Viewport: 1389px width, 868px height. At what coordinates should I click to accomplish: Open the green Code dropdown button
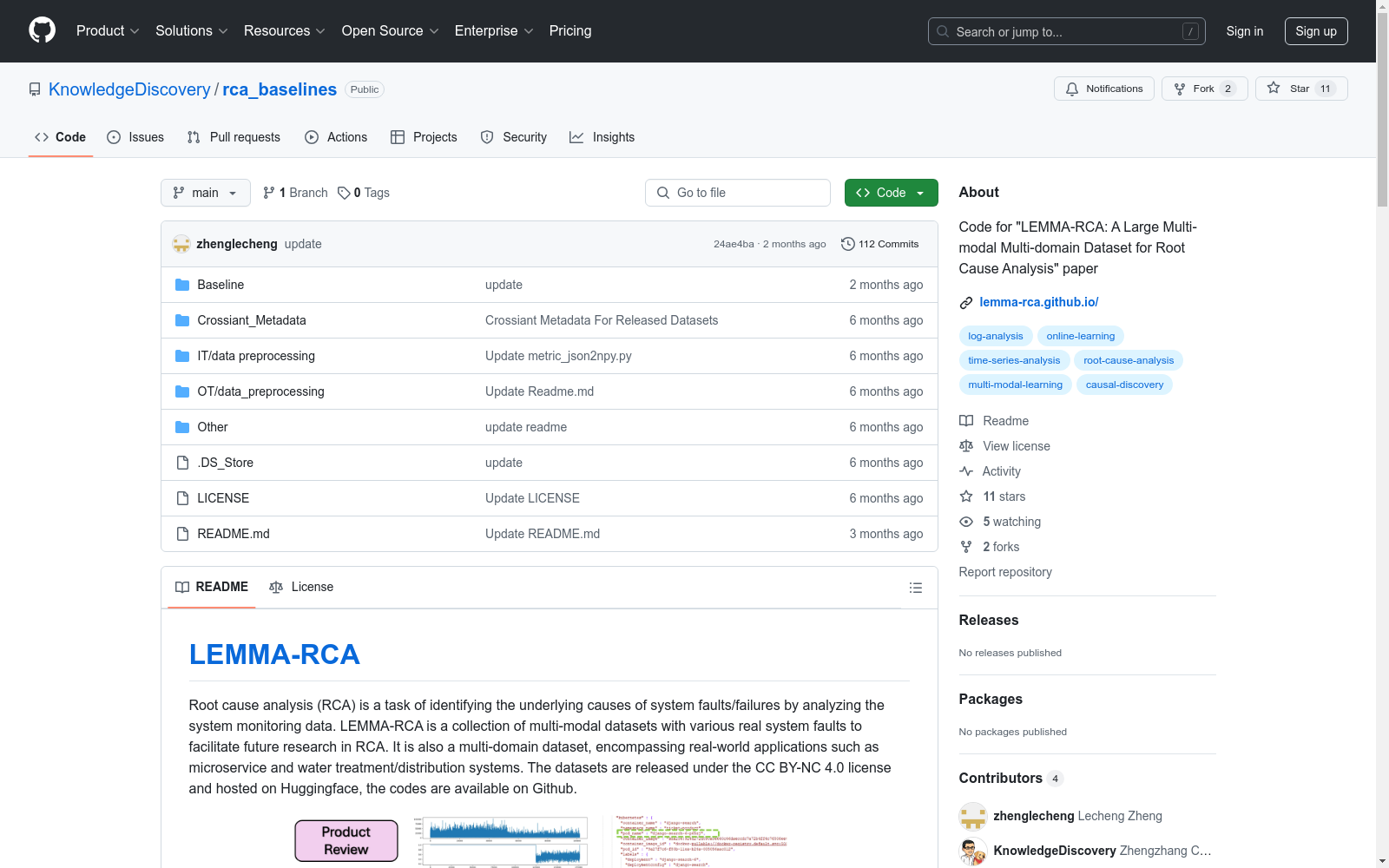pos(892,193)
